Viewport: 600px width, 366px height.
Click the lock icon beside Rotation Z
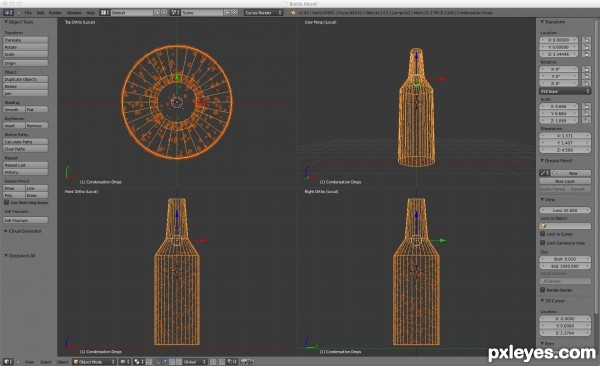(586, 83)
